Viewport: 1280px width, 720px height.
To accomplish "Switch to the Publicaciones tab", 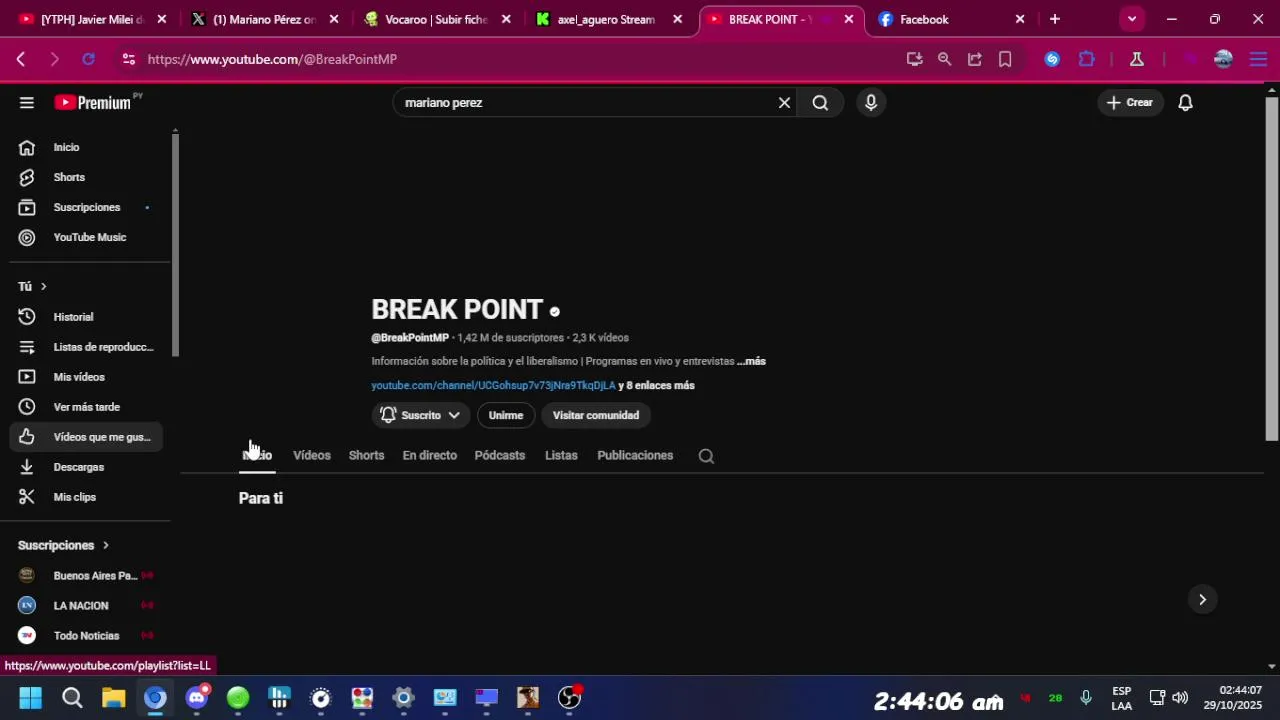I will (x=635, y=455).
